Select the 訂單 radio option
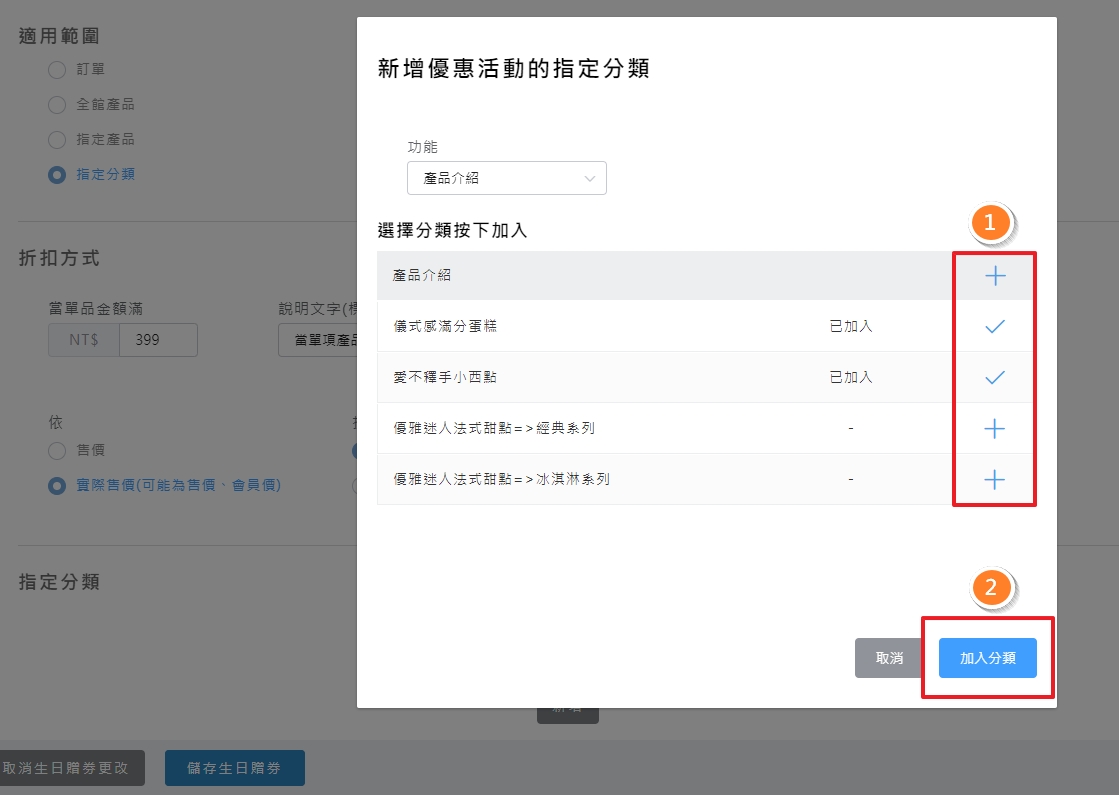Image resolution: width=1119 pixels, height=795 pixels. click(57, 70)
